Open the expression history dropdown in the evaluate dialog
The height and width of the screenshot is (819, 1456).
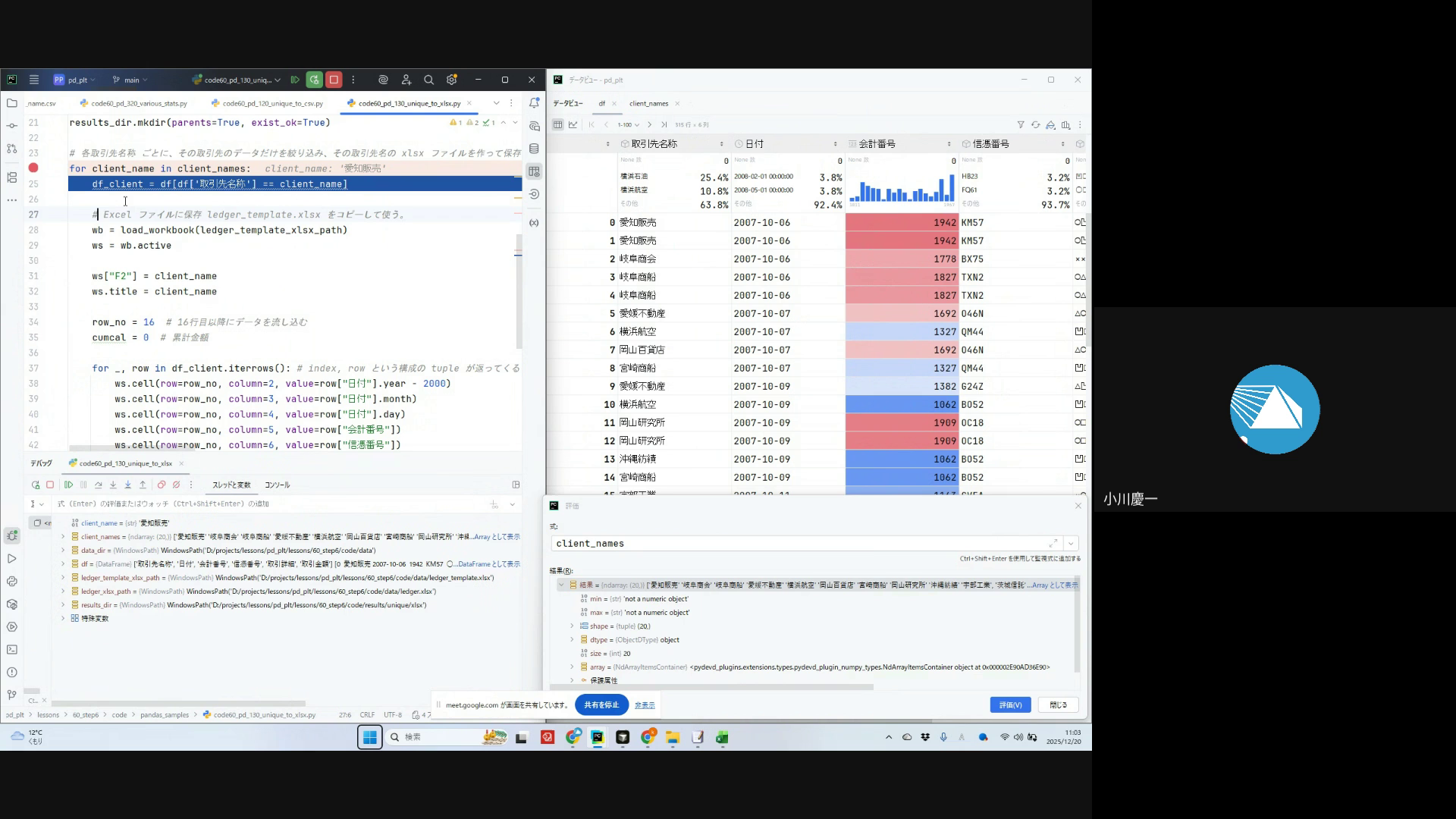click(1071, 544)
